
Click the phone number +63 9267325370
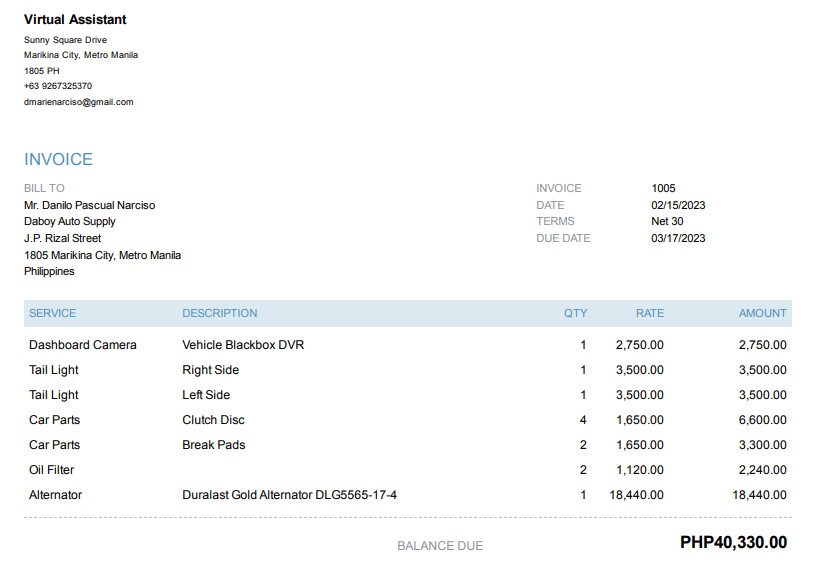click(58, 86)
